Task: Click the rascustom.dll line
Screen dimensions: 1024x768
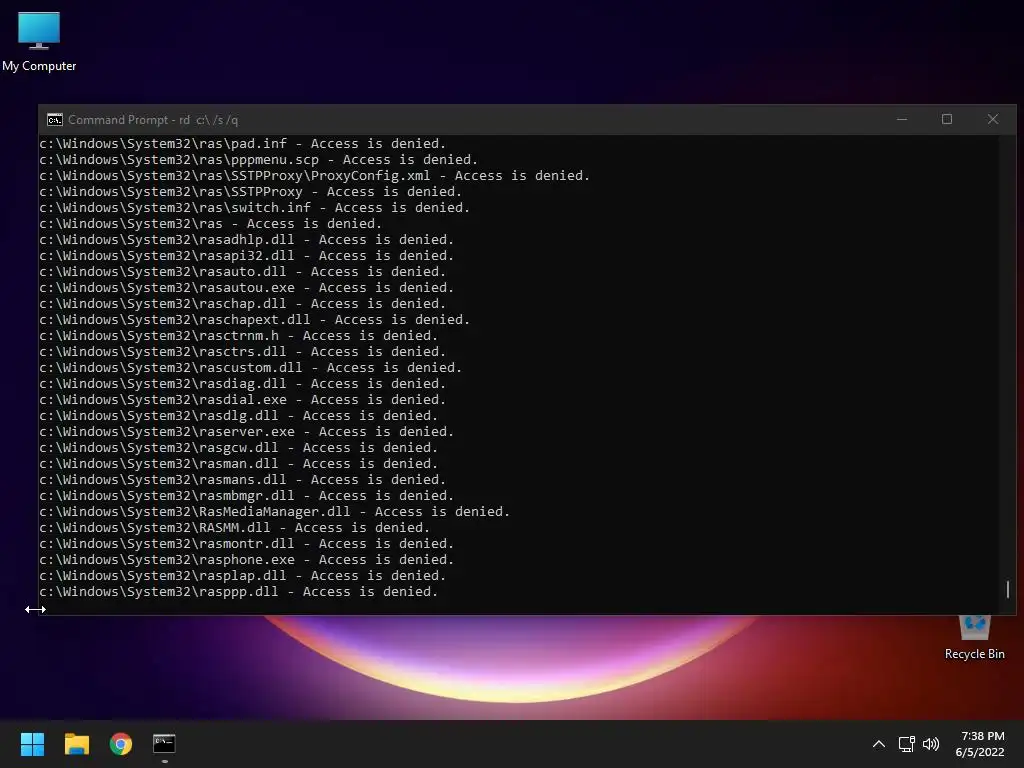Action: point(250,368)
